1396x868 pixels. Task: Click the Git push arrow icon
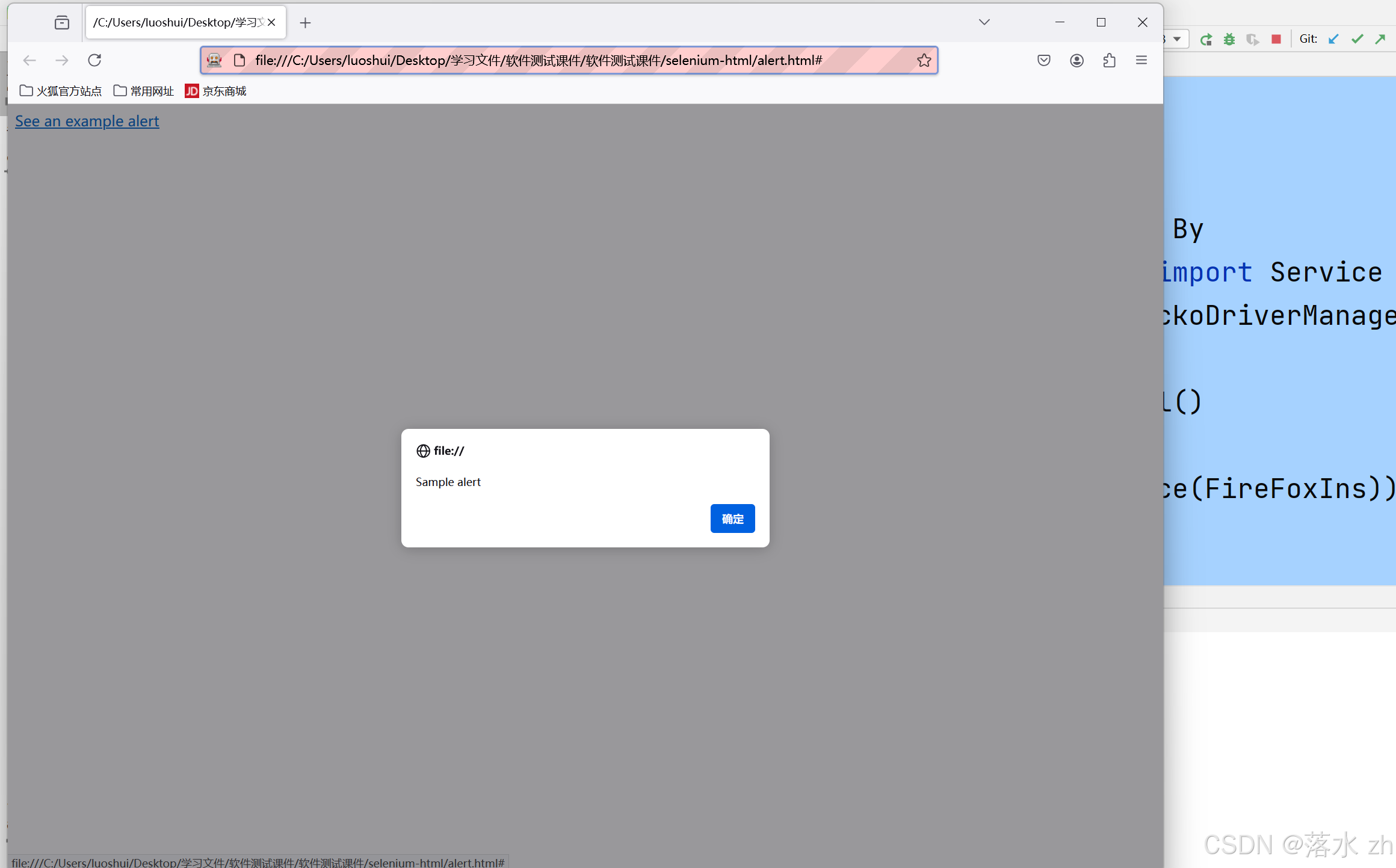coord(1380,39)
